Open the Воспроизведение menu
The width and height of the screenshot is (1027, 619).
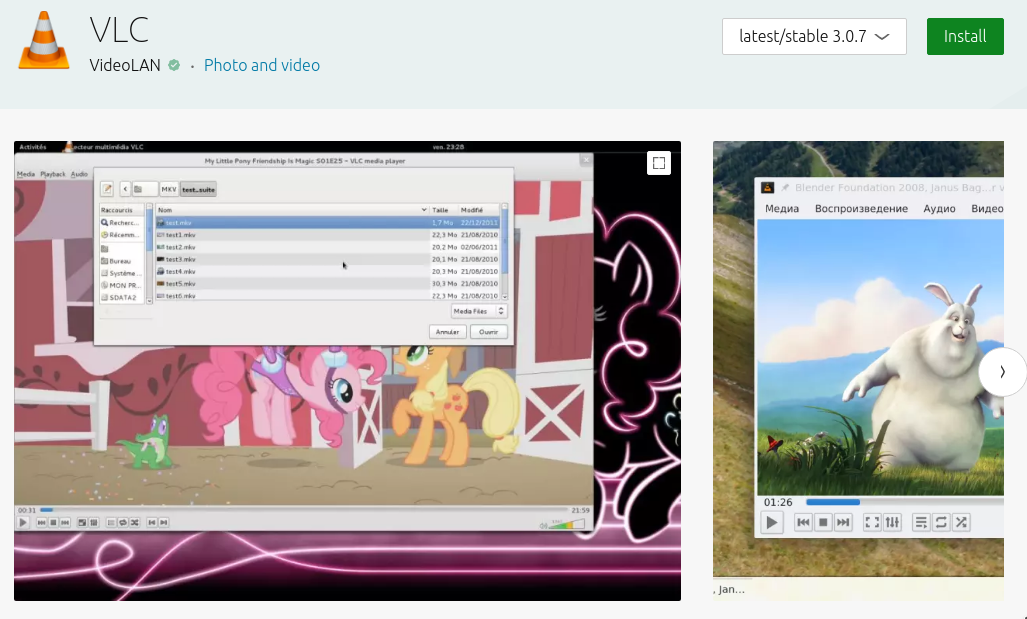point(861,208)
